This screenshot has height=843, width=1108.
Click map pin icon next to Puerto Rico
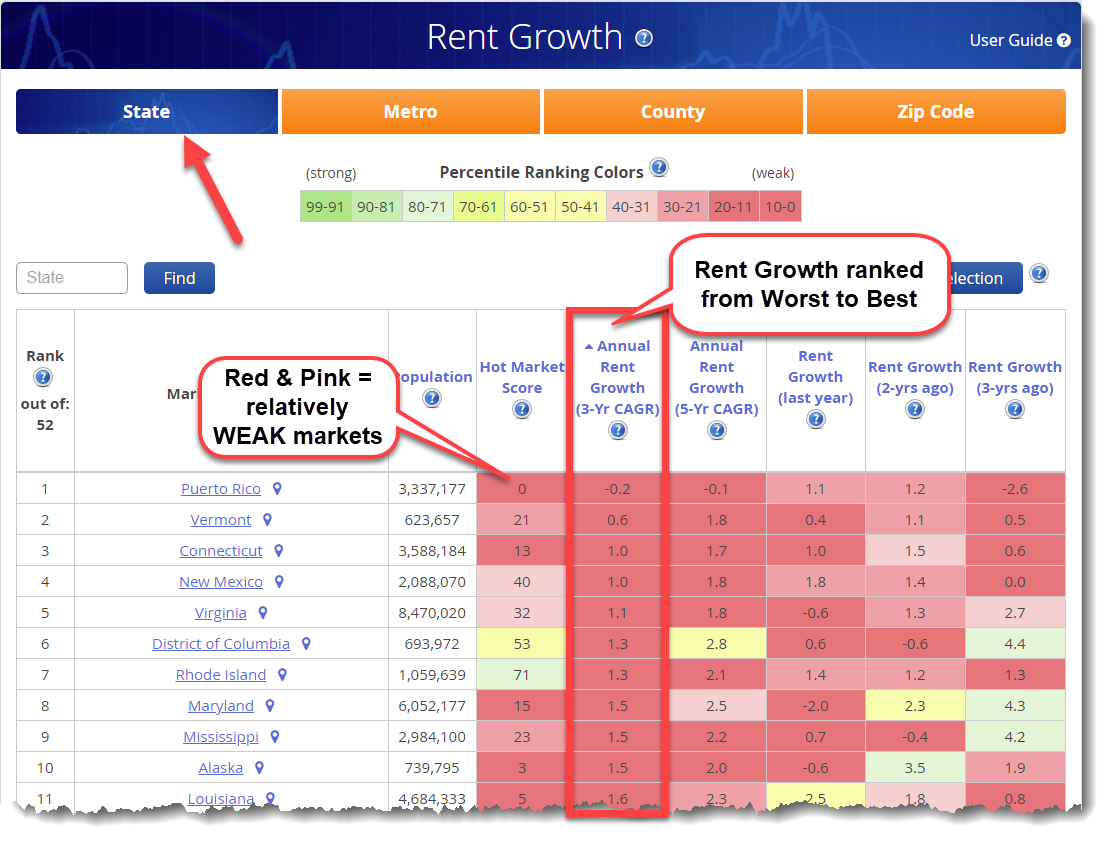pyautogui.click(x=277, y=489)
